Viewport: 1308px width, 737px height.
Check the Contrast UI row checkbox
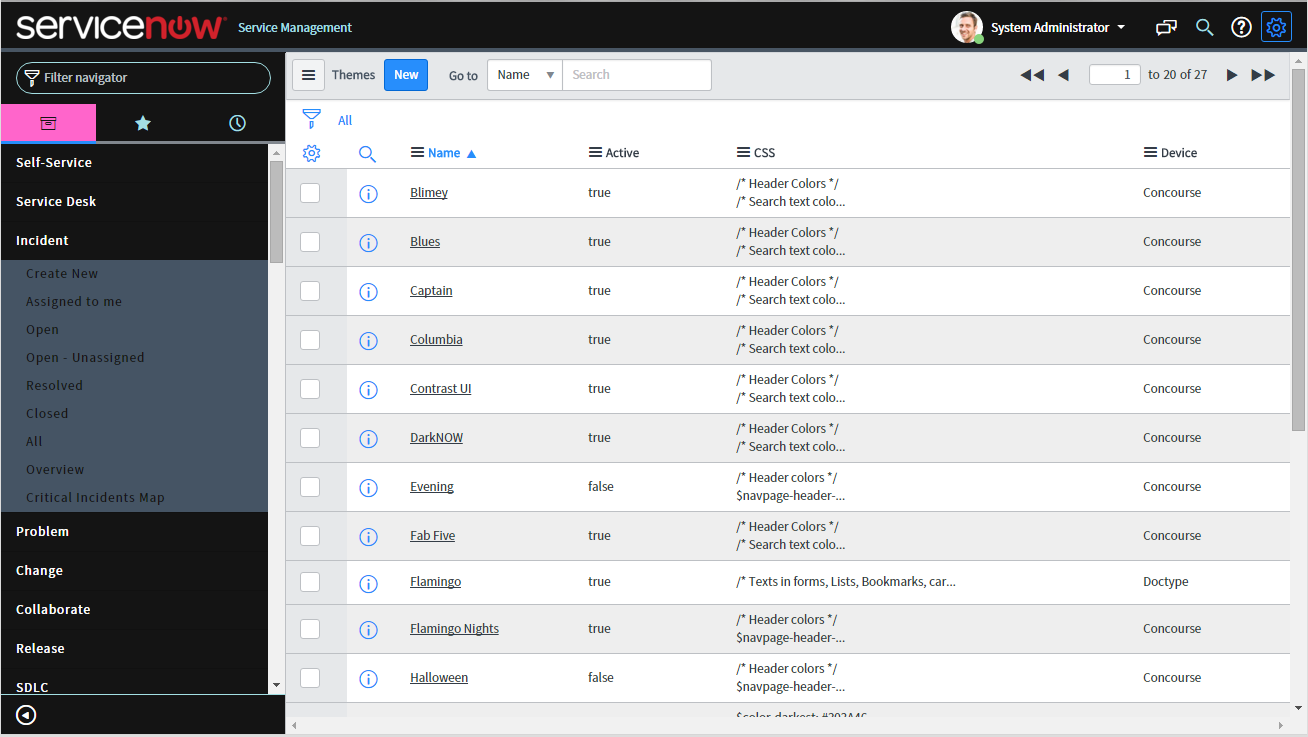click(310, 389)
